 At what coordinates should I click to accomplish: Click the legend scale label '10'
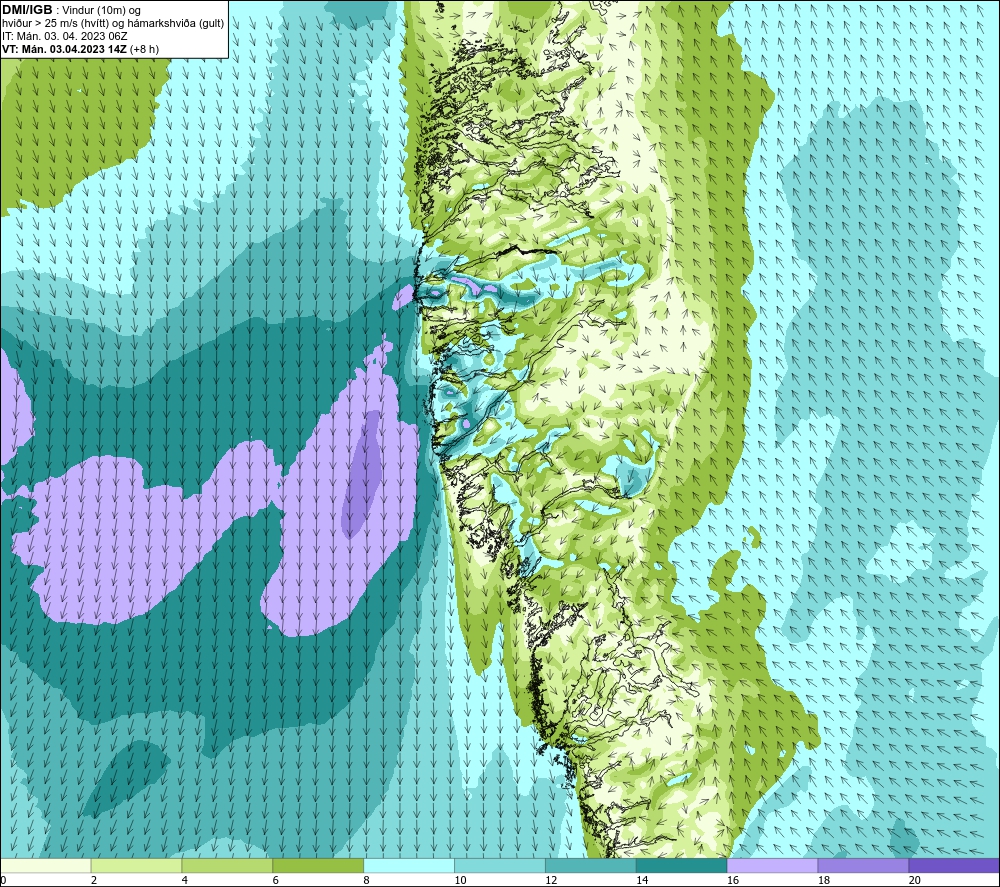[x=460, y=880]
